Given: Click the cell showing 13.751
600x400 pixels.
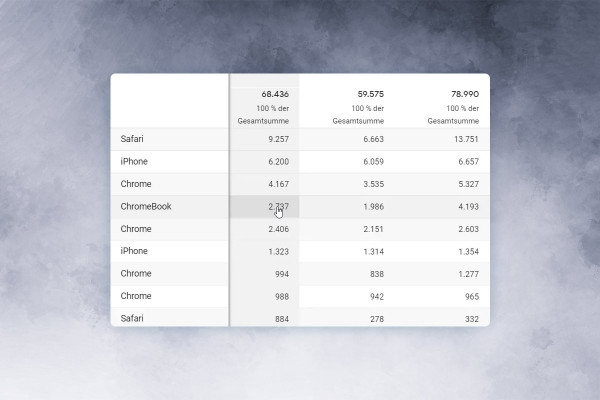Looking at the screenshot, I should coord(466,139).
